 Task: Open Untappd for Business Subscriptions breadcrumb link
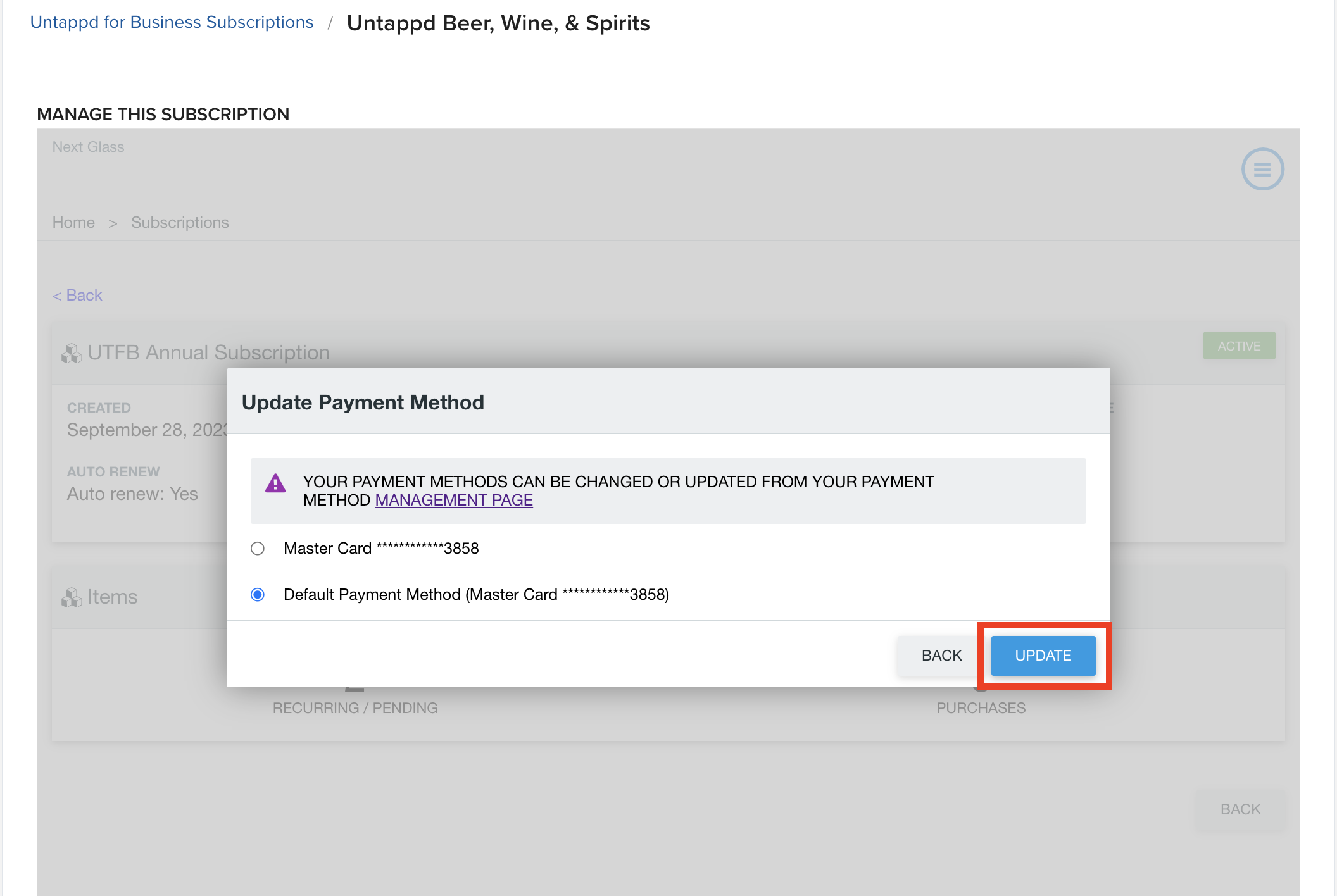tap(172, 22)
